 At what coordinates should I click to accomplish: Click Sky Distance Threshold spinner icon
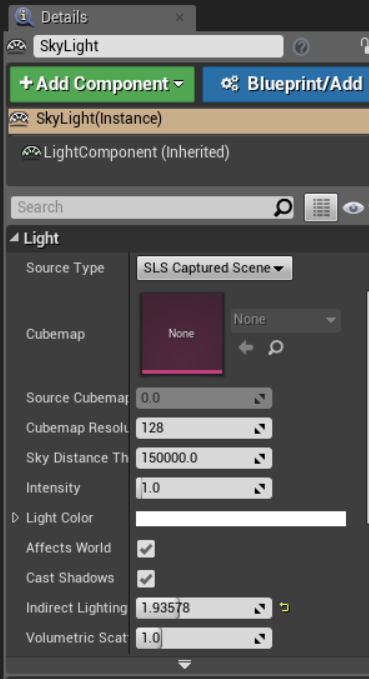click(259, 459)
